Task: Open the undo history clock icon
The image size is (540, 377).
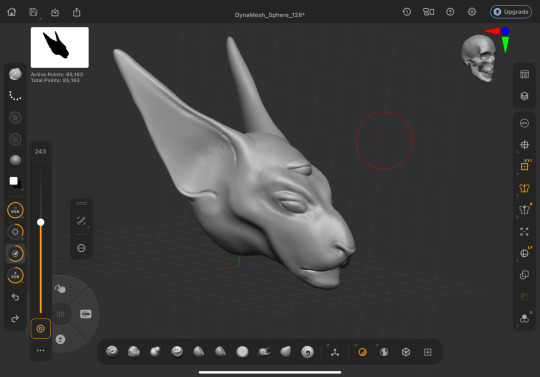Action: [407, 12]
